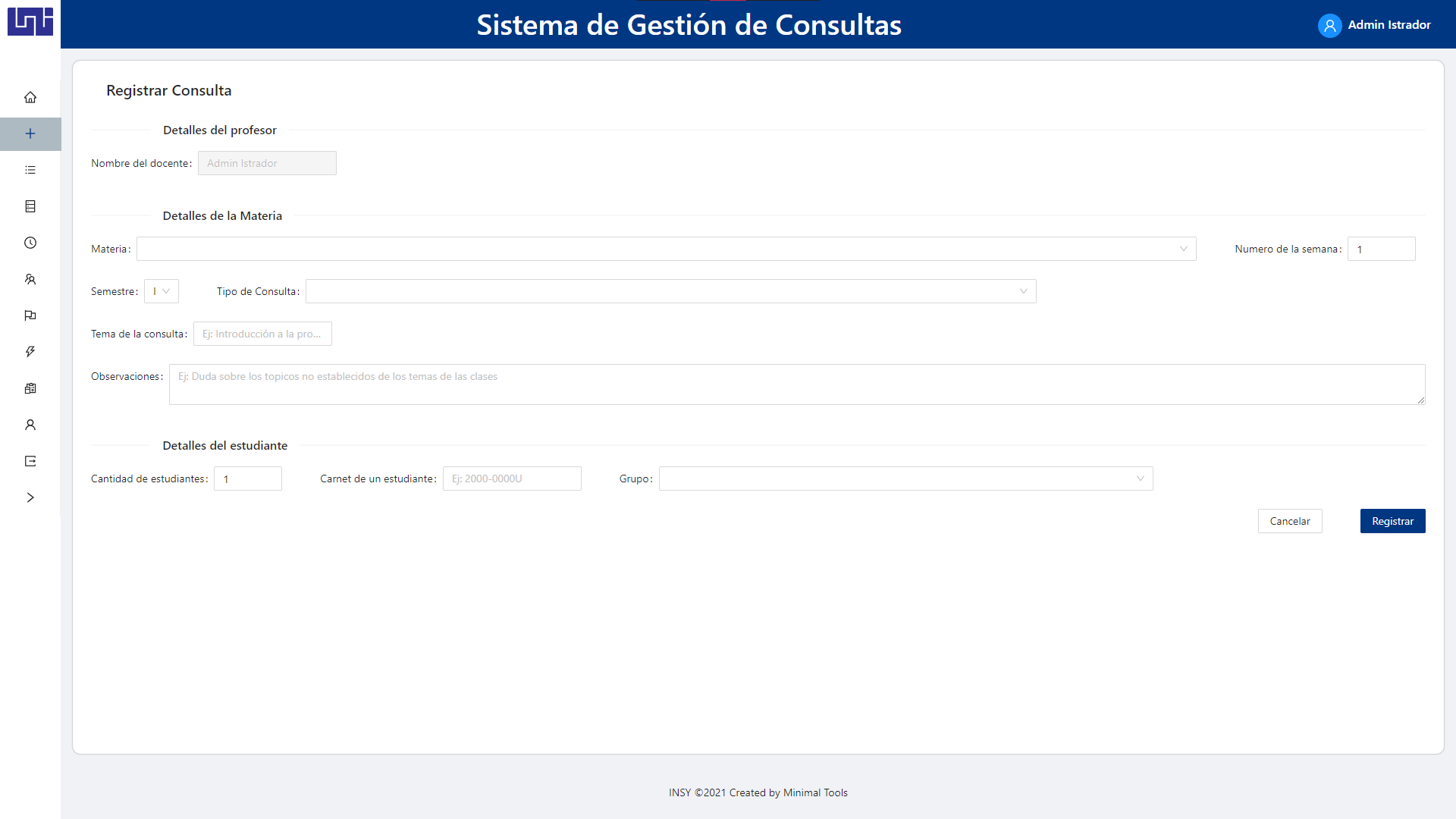Screen dimensions: 1456x819
Task: Expand the Tipo de Consulta dropdown
Action: point(670,291)
